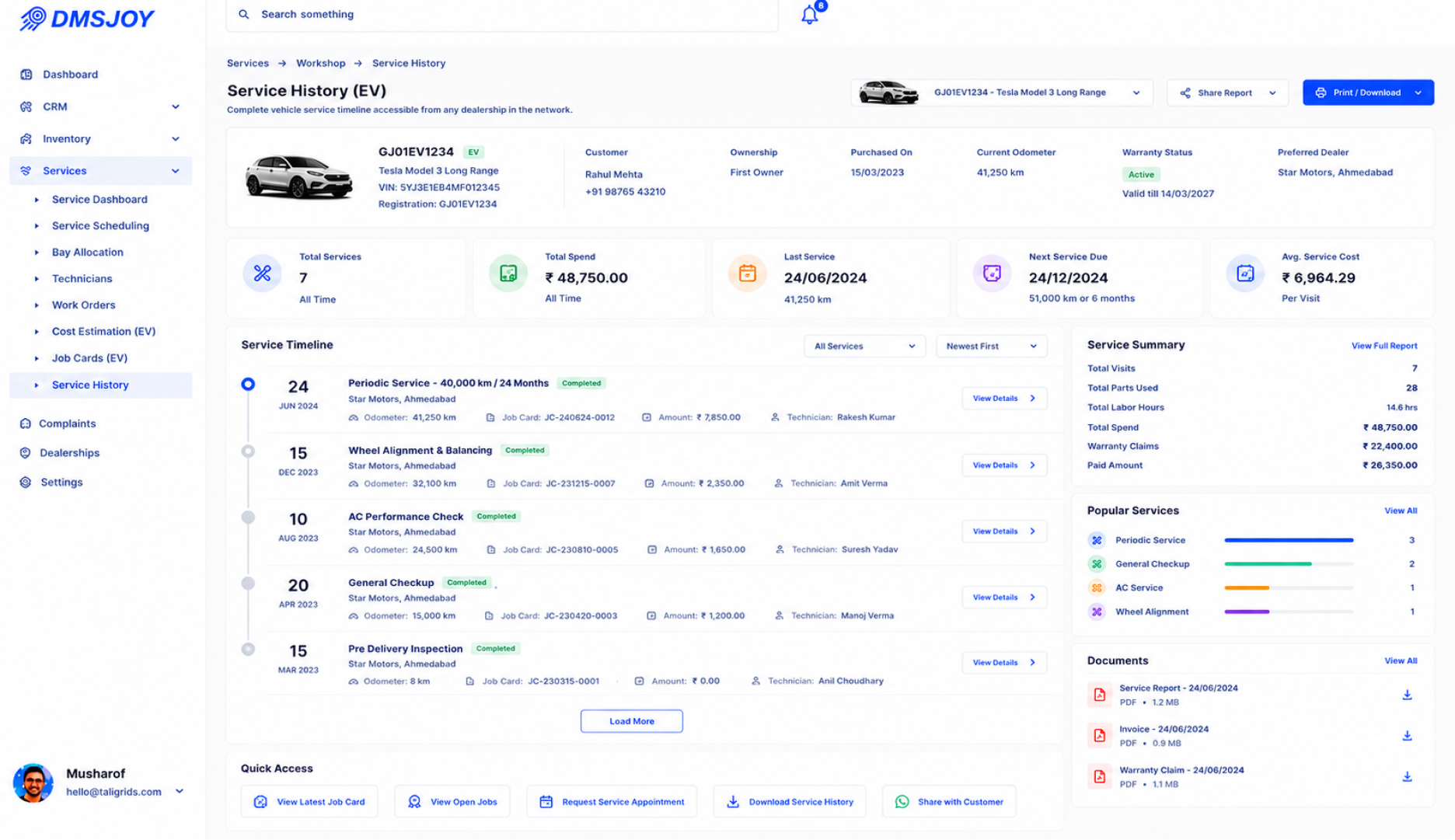Image resolution: width=1455 pixels, height=840 pixels.
Task: Click the AC Service popular icon
Action: point(1097,588)
